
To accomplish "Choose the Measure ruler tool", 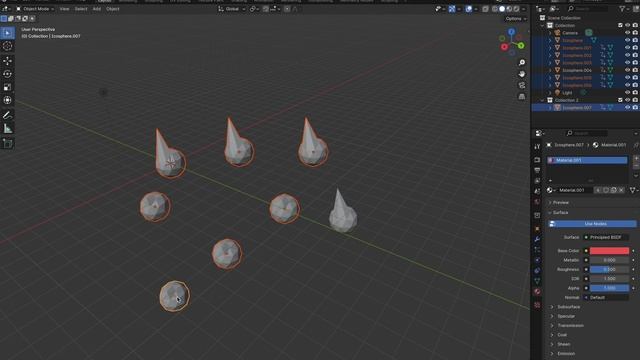I will tap(7, 129).
